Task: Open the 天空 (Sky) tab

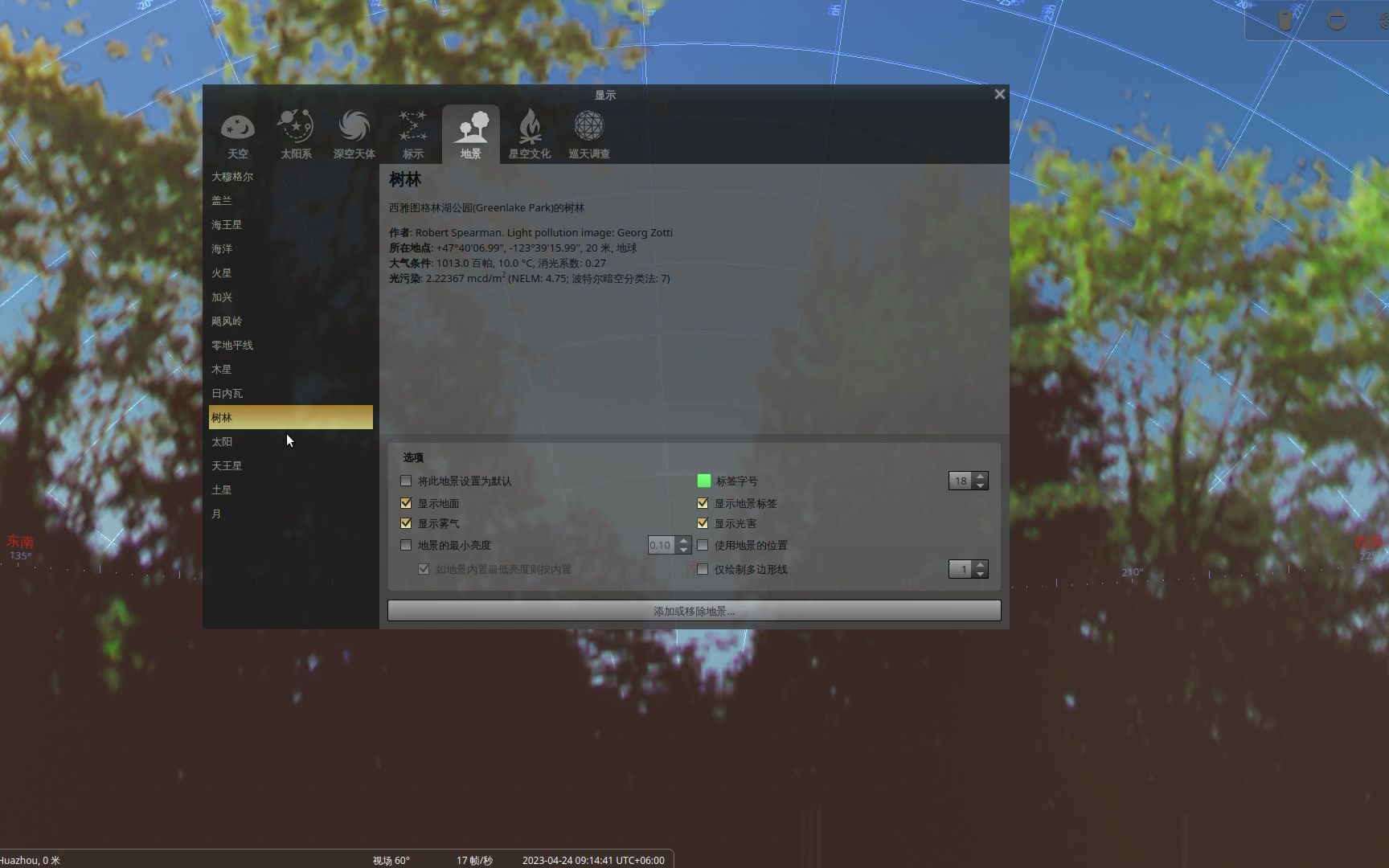Action: coord(238,134)
